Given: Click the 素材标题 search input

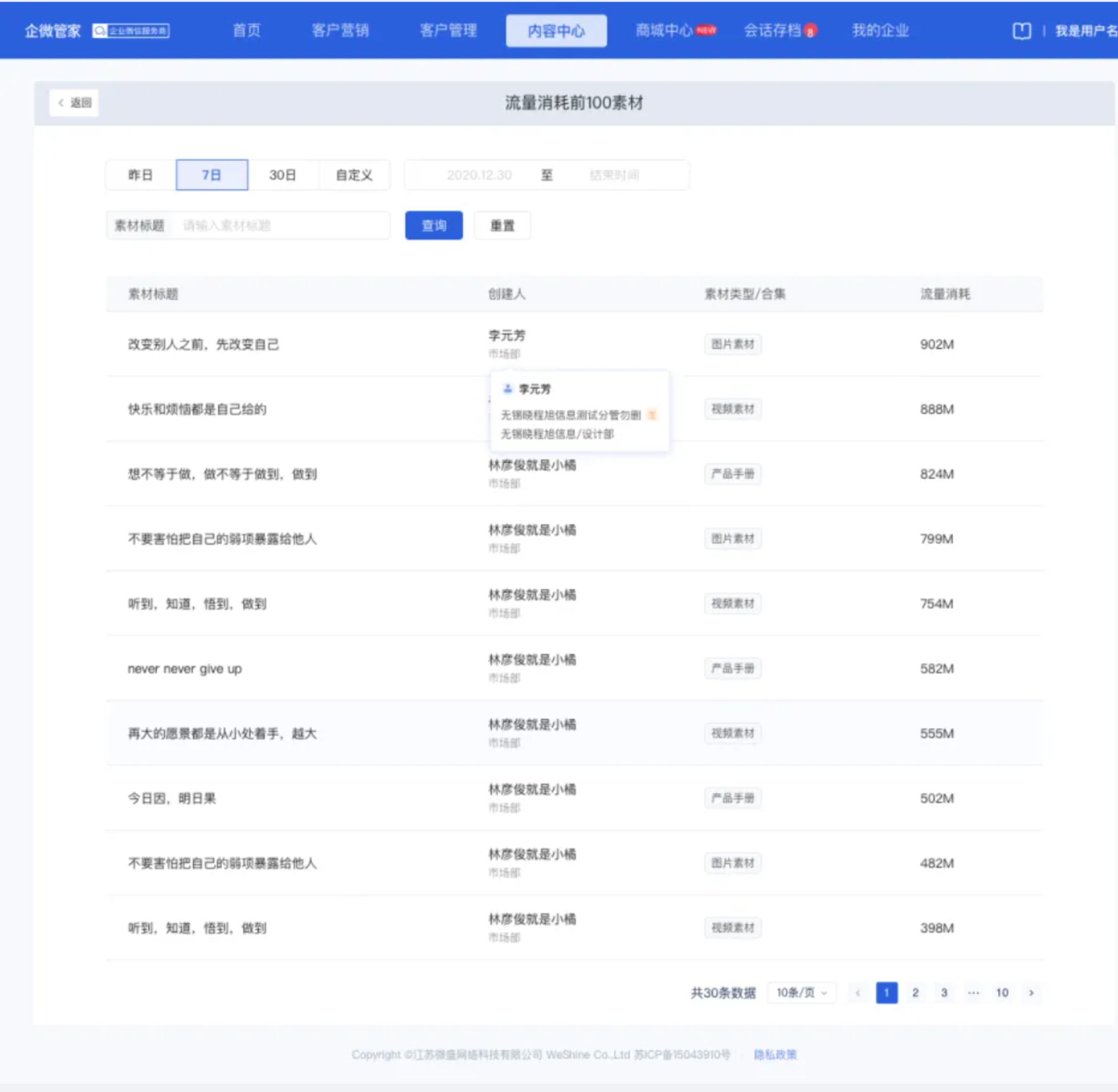Looking at the screenshot, I should click(281, 225).
